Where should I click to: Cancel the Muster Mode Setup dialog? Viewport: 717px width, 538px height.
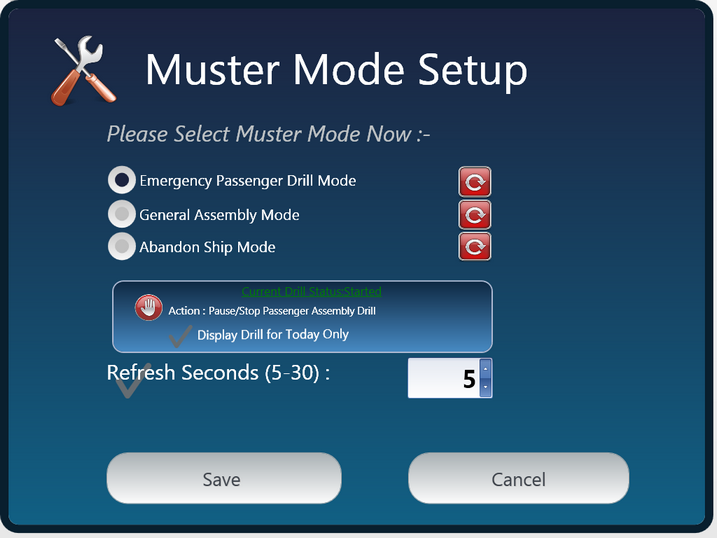point(519,479)
